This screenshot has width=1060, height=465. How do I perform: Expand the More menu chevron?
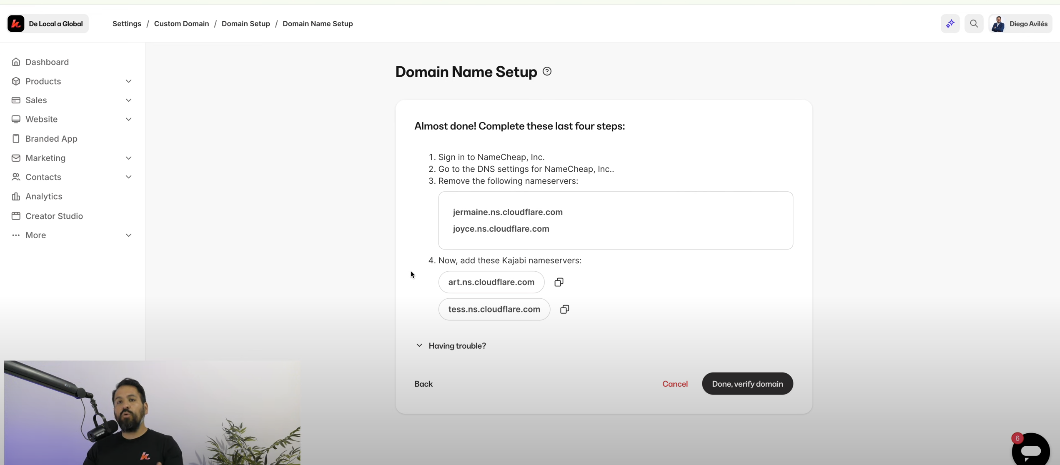[x=128, y=235]
